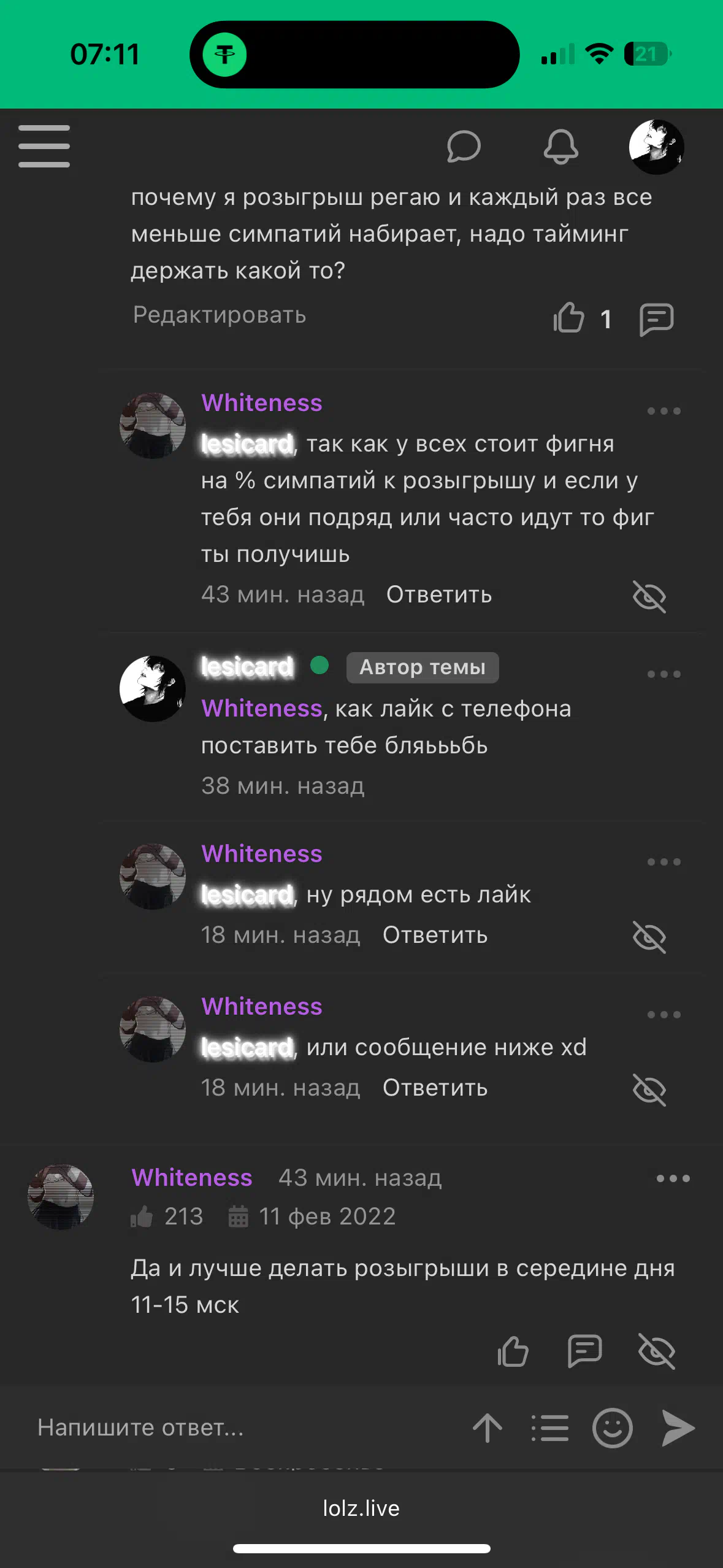Viewport: 723px width, 1568px height.
Task: Open list formatting icon in reply bar
Action: [550, 1428]
